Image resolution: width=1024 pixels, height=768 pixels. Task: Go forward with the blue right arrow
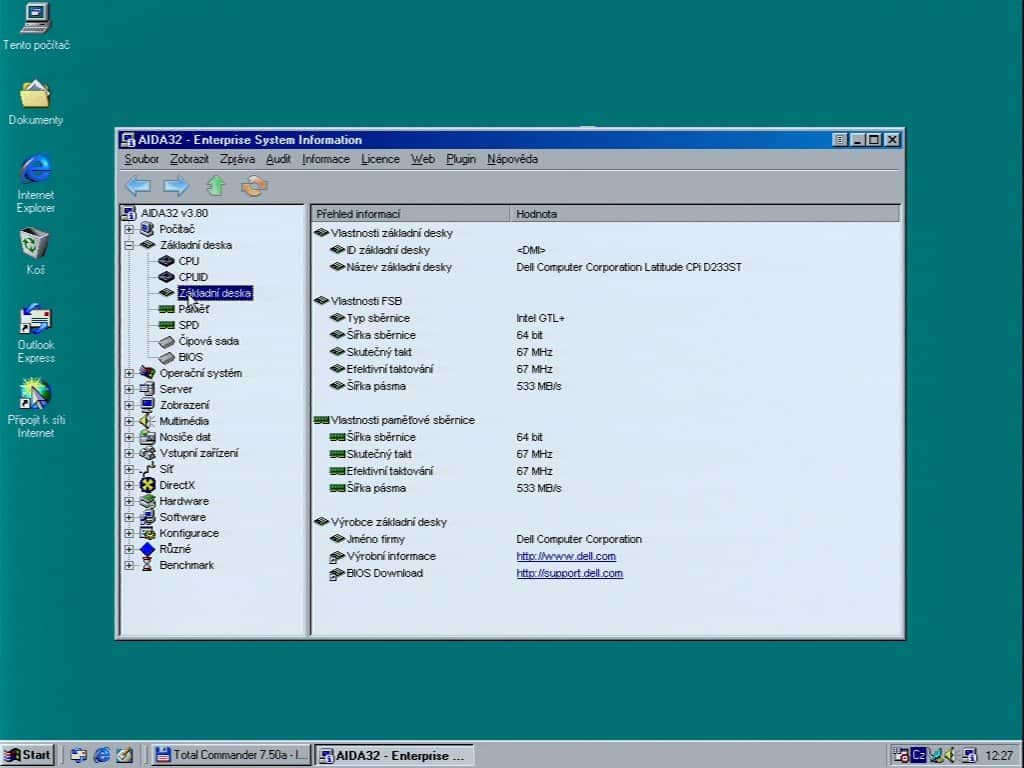[176, 186]
